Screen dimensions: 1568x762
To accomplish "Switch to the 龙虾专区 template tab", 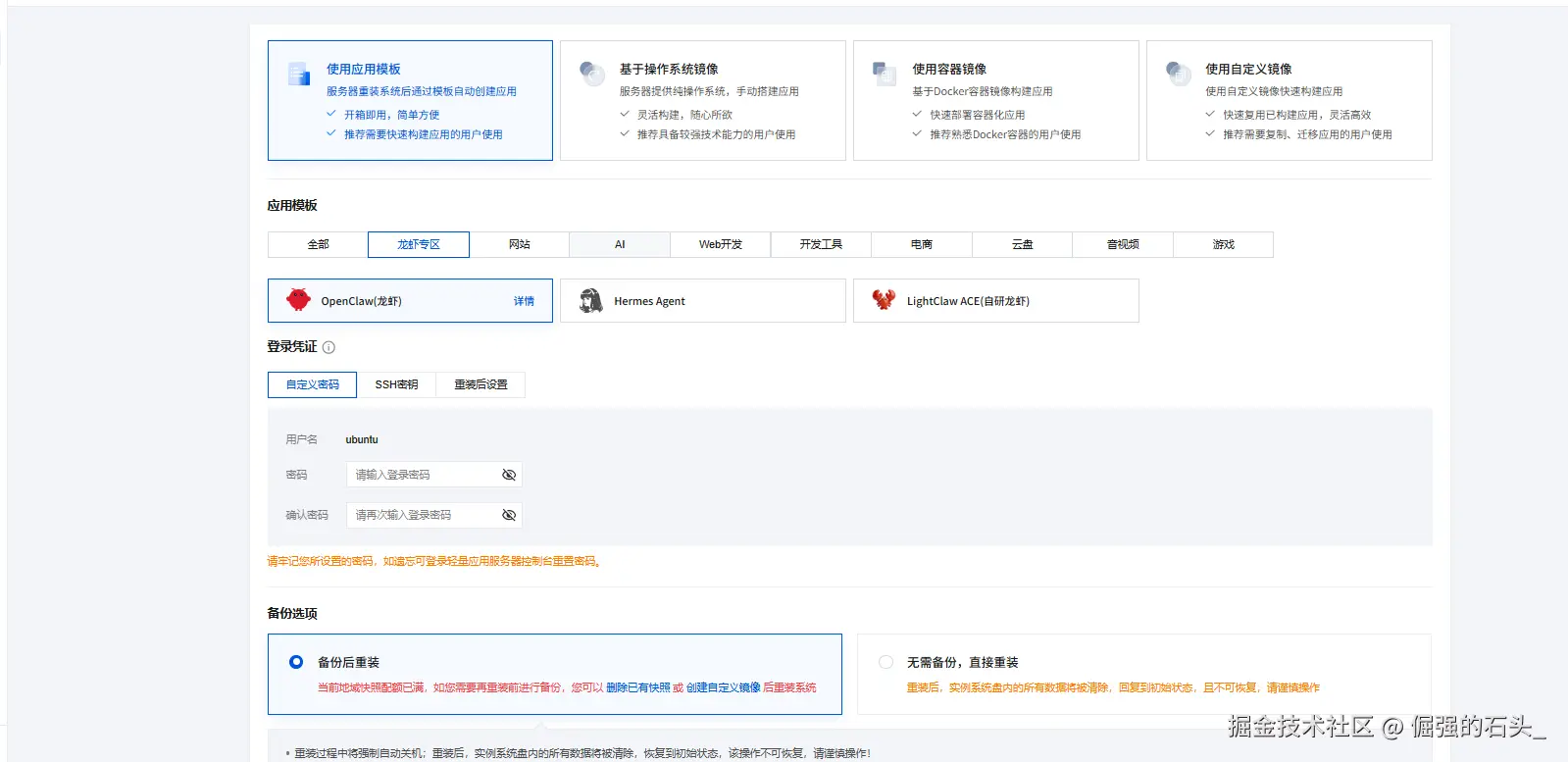I will point(419,244).
